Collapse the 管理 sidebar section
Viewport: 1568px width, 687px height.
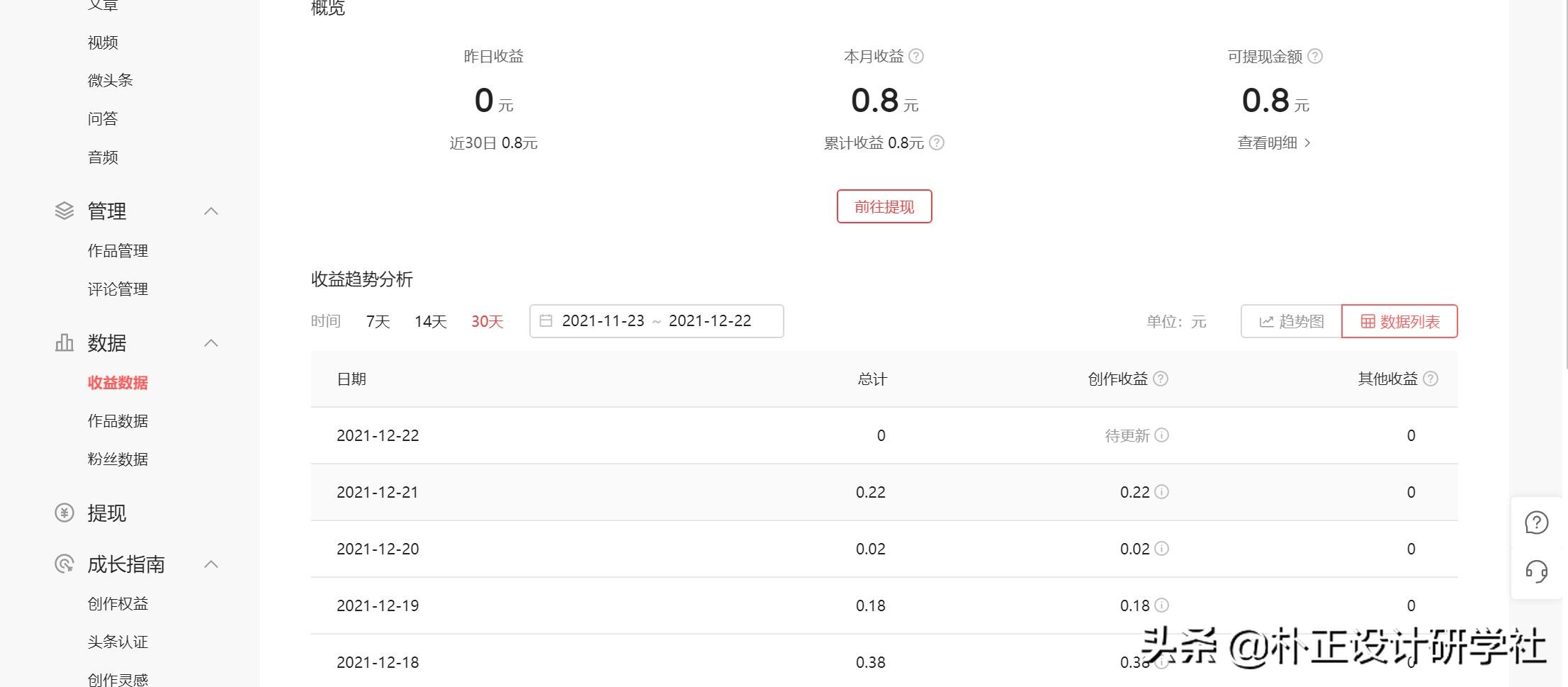click(x=210, y=211)
